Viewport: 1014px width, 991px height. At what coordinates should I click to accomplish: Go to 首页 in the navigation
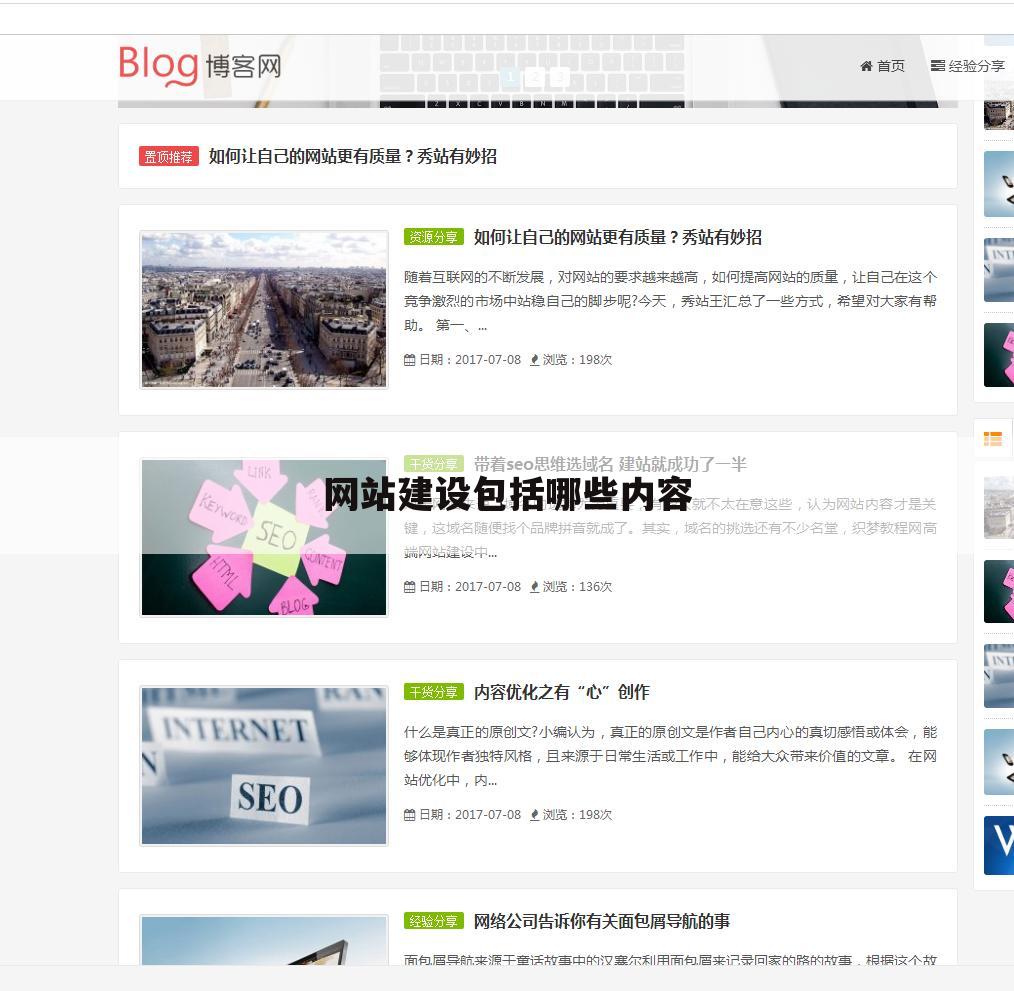pyautogui.click(x=890, y=66)
